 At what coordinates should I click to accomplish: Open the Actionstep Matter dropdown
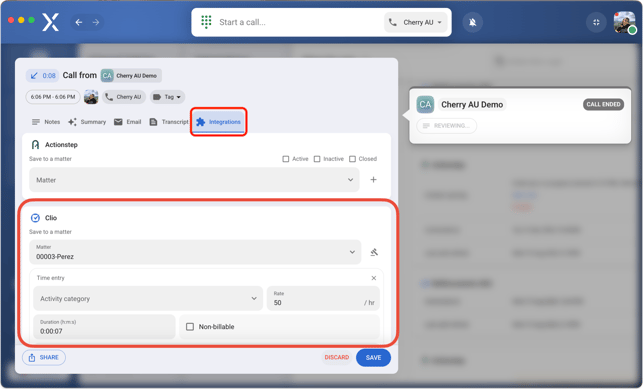point(194,180)
